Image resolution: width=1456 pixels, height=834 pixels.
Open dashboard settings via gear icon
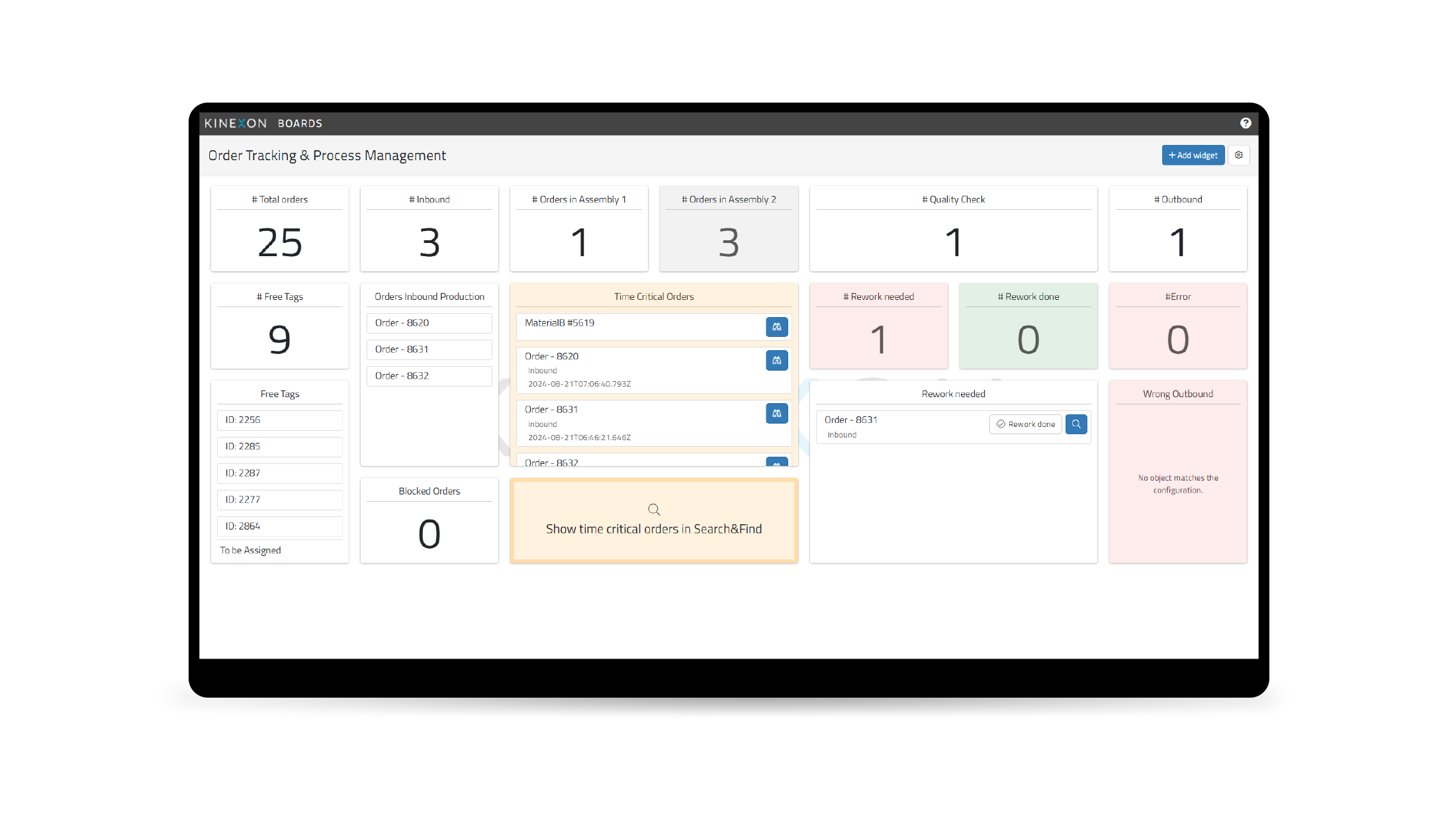point(1239,155)
